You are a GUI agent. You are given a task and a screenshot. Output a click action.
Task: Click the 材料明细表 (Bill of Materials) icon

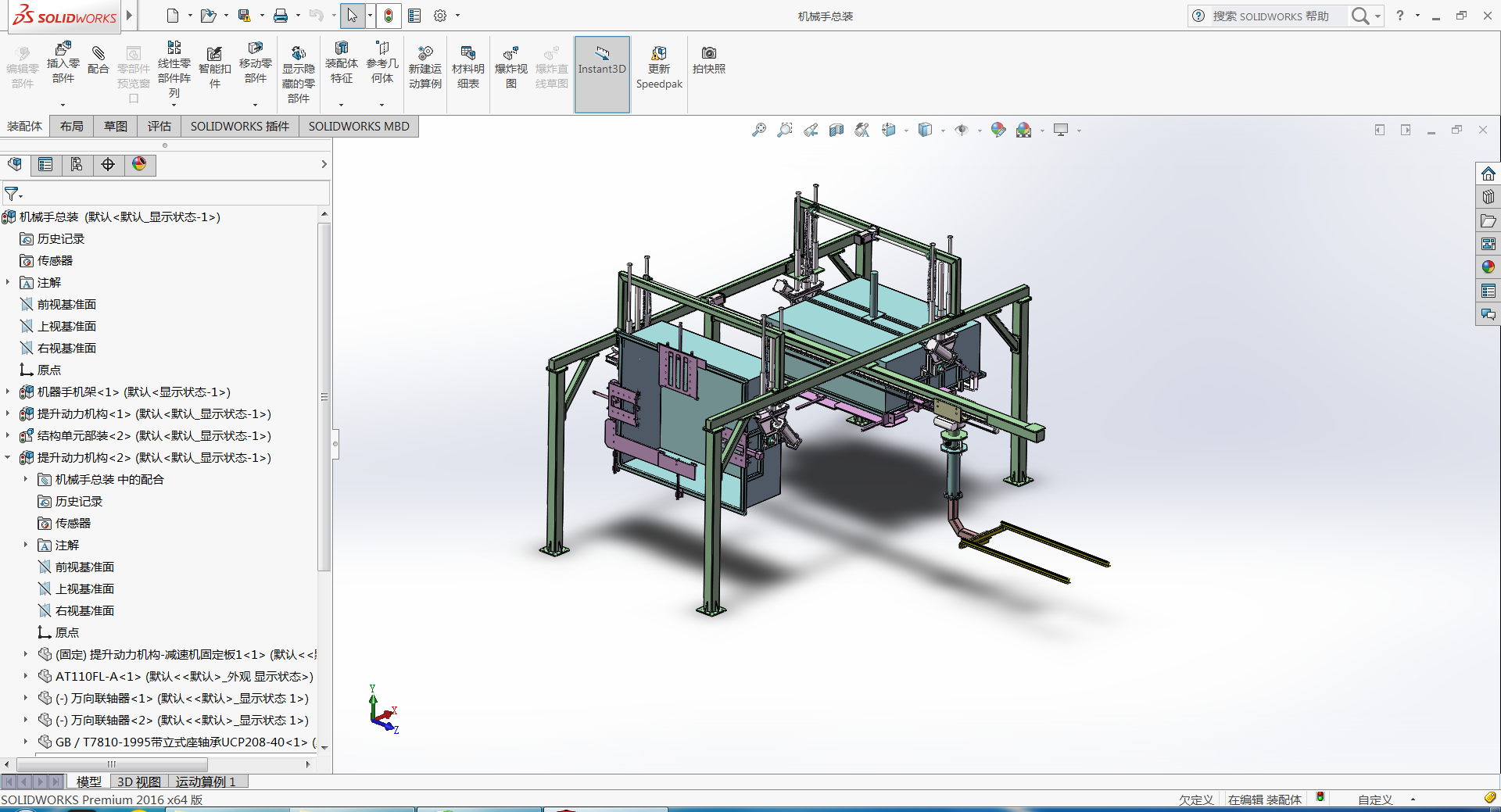tap(467, 53)
